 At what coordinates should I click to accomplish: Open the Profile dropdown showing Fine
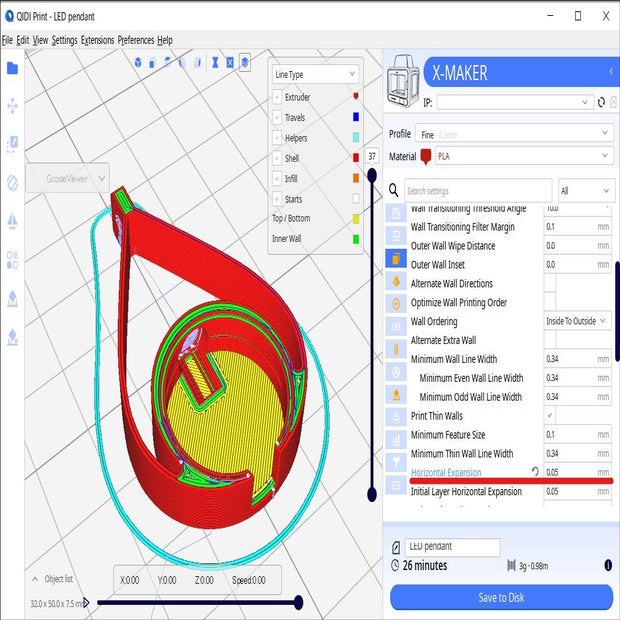click(x=514, y=133)
